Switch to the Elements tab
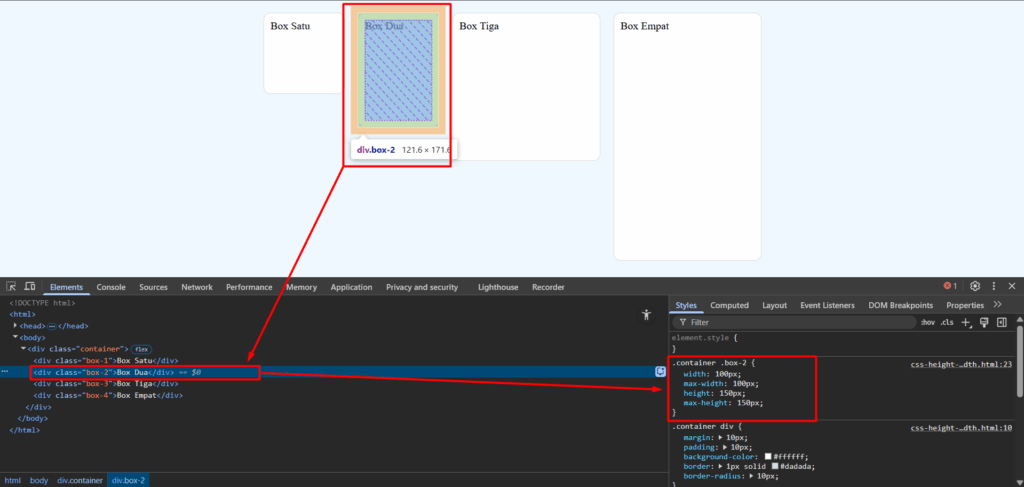 (x=67, y=287)
